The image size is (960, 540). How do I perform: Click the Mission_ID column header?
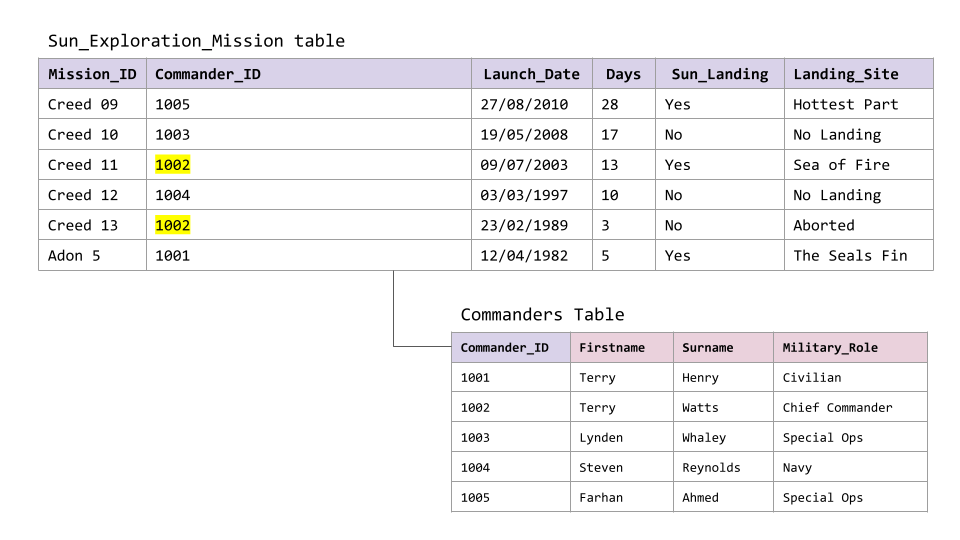click(92, 74)
